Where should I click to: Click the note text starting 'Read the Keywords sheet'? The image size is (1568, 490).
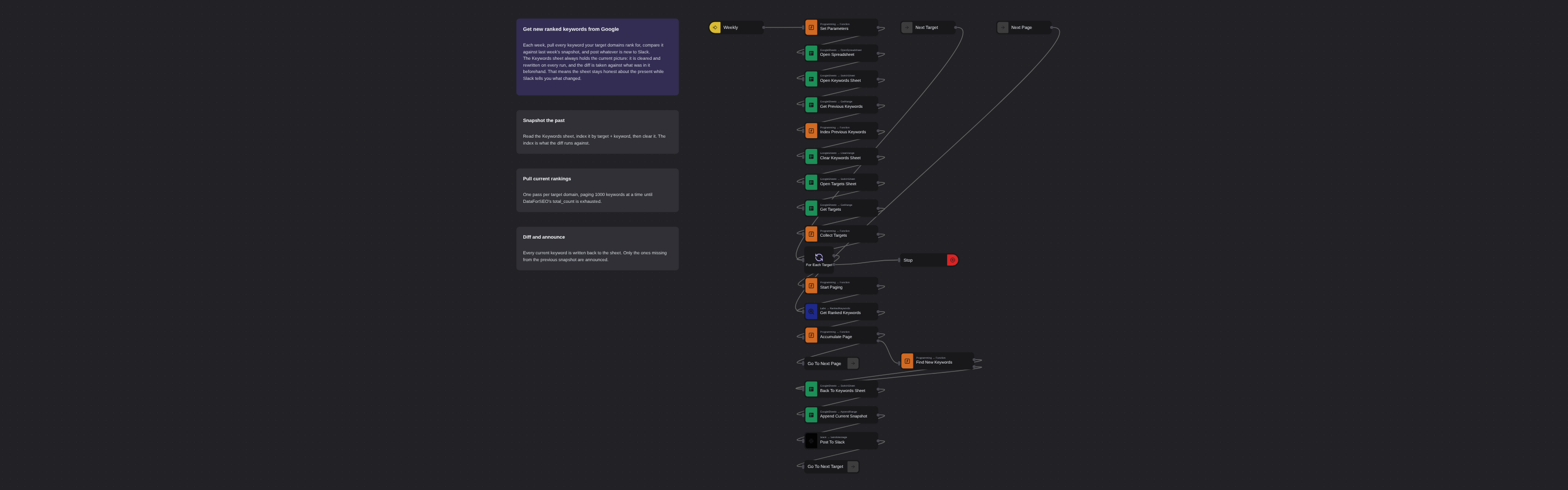coord(594,139)
